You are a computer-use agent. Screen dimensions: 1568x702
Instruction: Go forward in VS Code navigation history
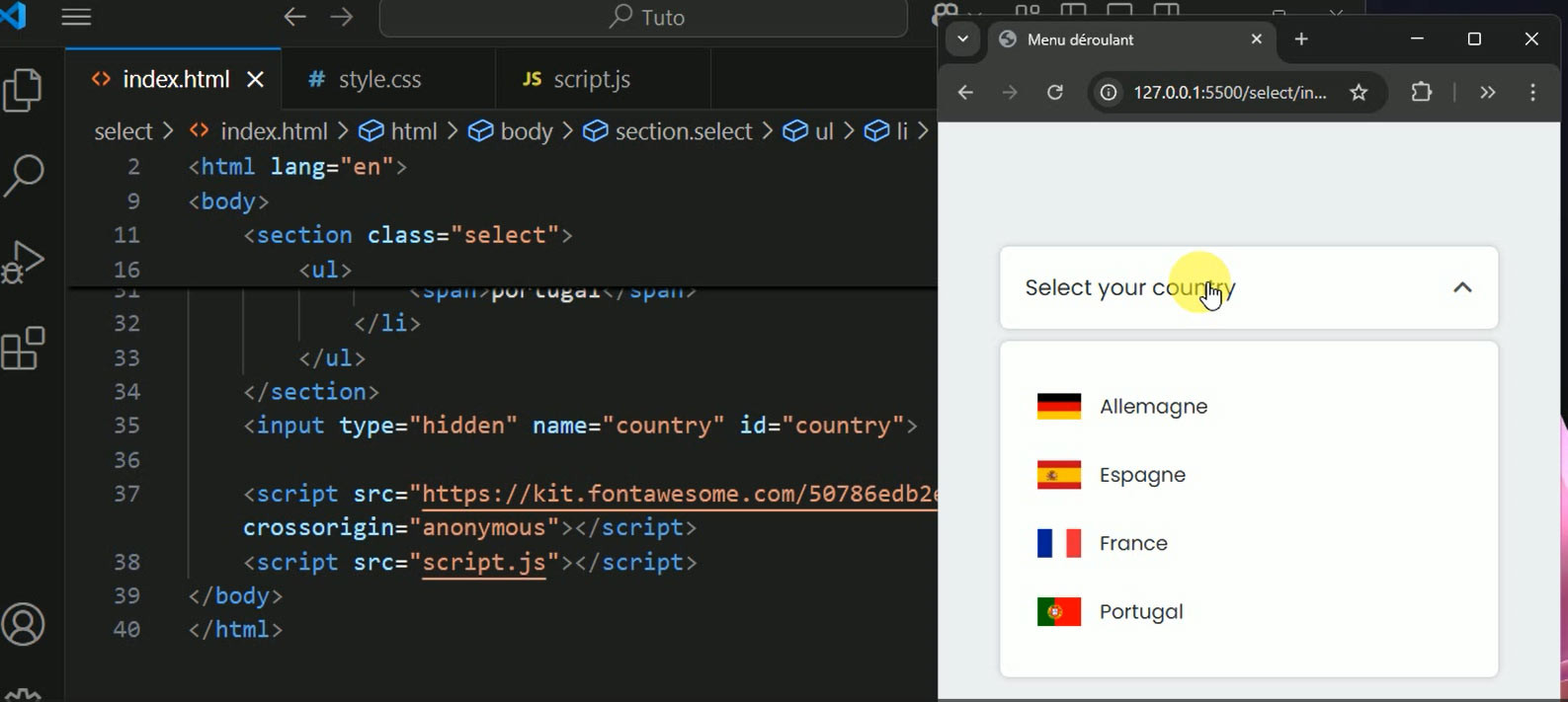click(x=342, y=17)
